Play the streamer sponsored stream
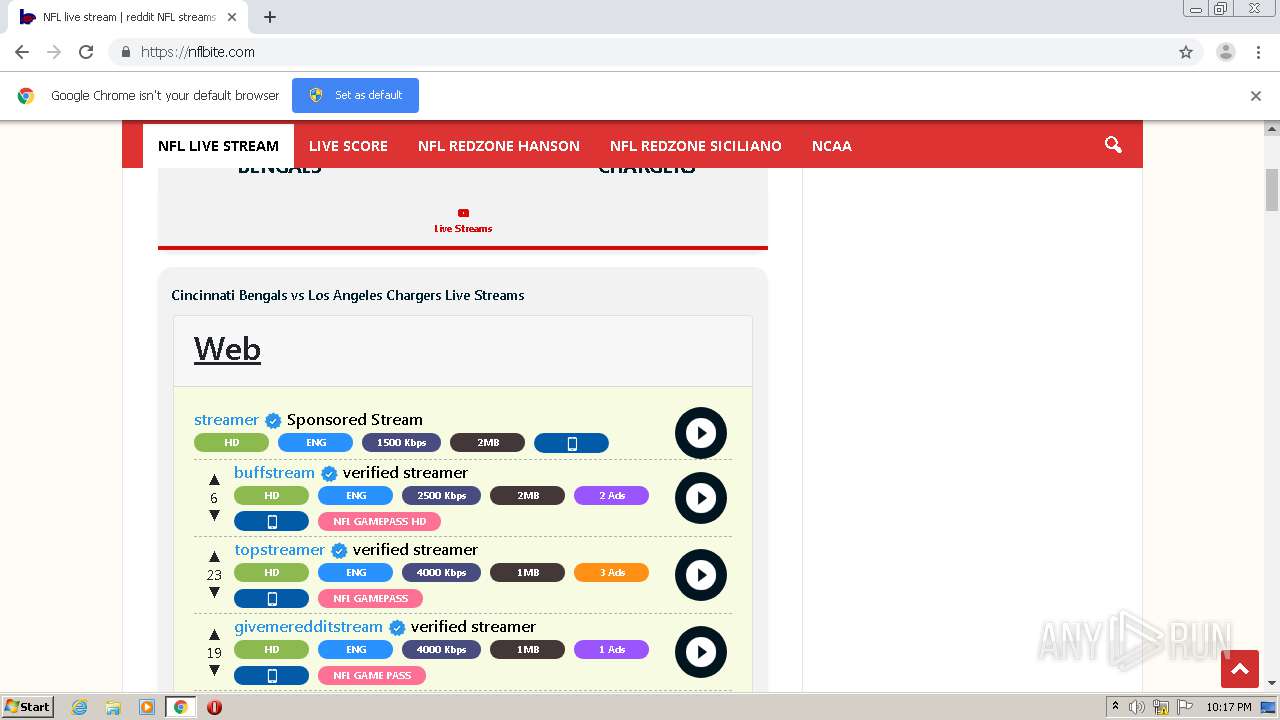This screenshot has width=1280, height=720. coord(700,433)
